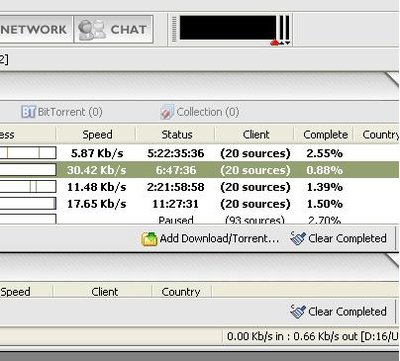The height and width of the screenshot is (361, 400).
Task: Click the 0.88% complete value
Action: point(324,170)
